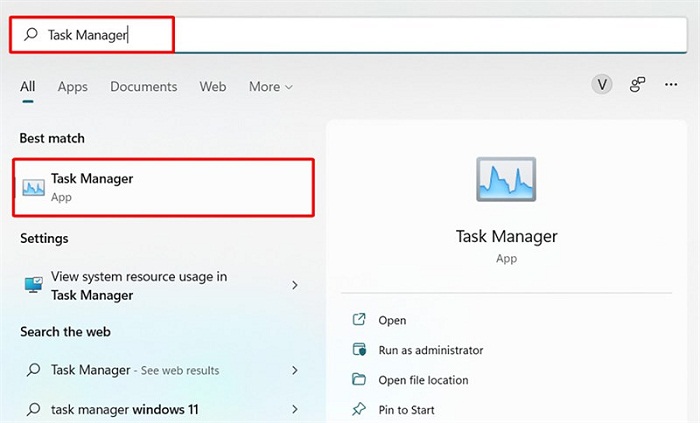The image size is (700, 423).
Task: Switch to the Documents tab
Action: [143, 87]
